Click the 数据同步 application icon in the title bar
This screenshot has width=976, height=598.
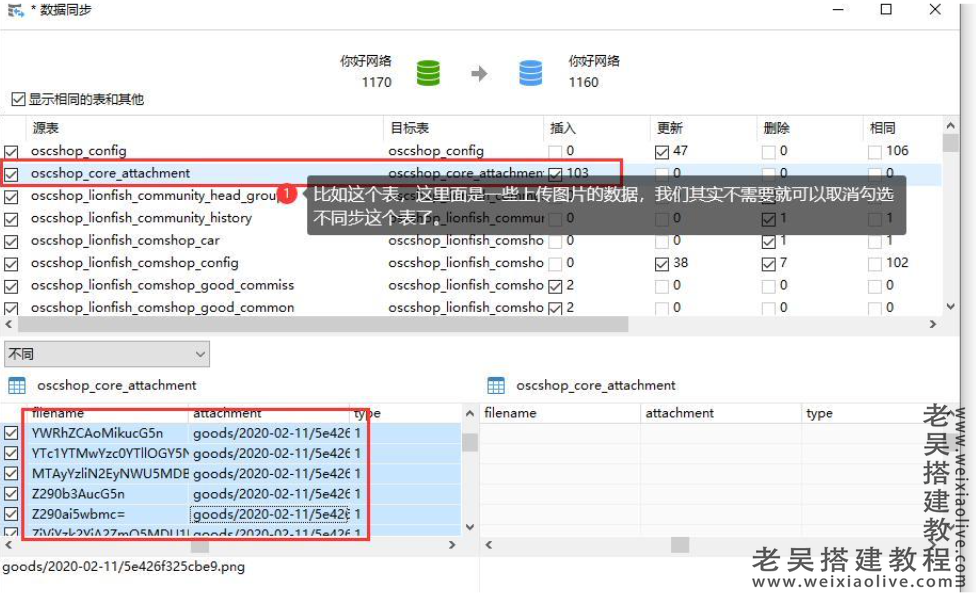(x=12, y=10)
